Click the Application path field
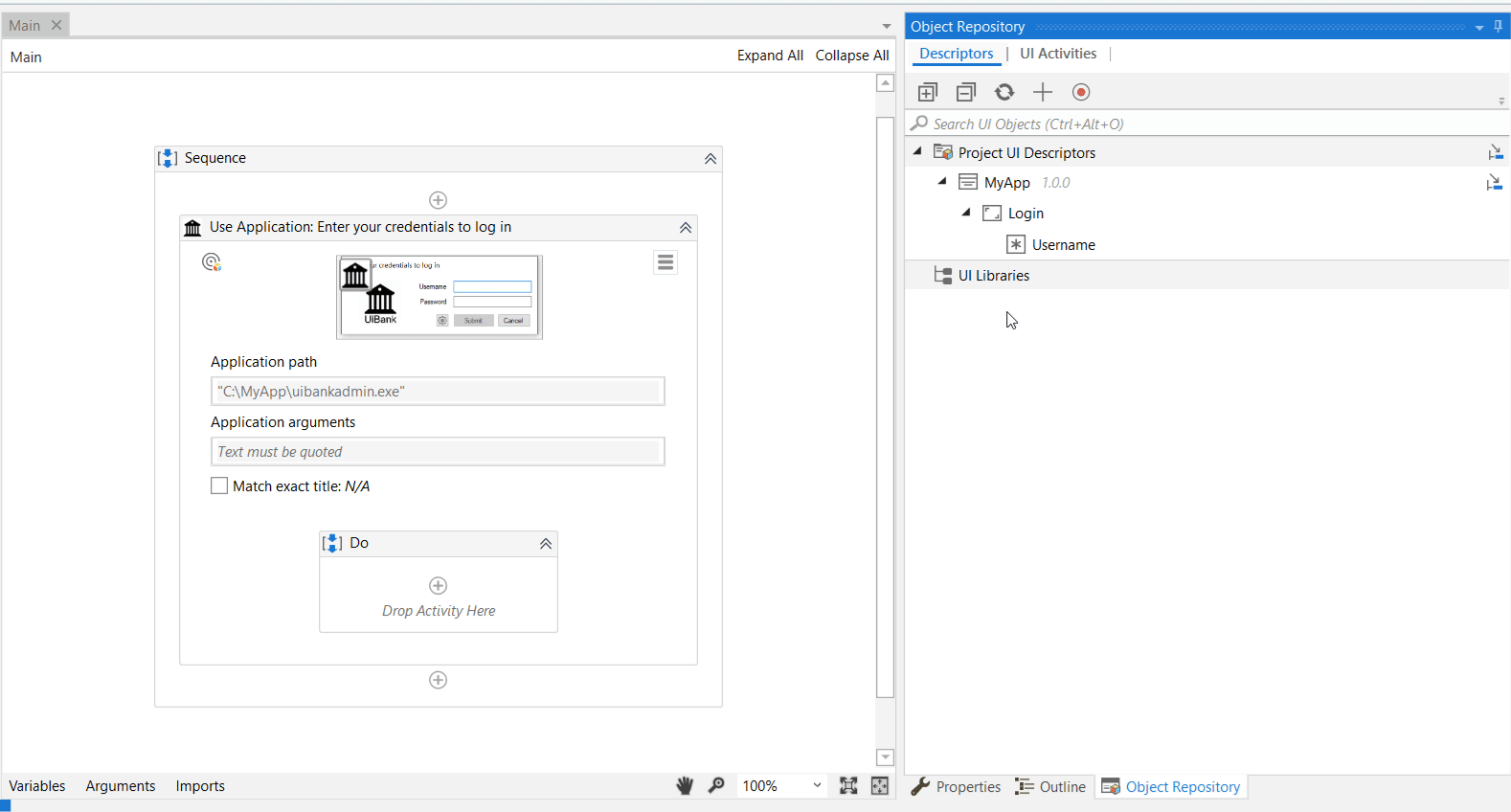 [x=438, y=391]
